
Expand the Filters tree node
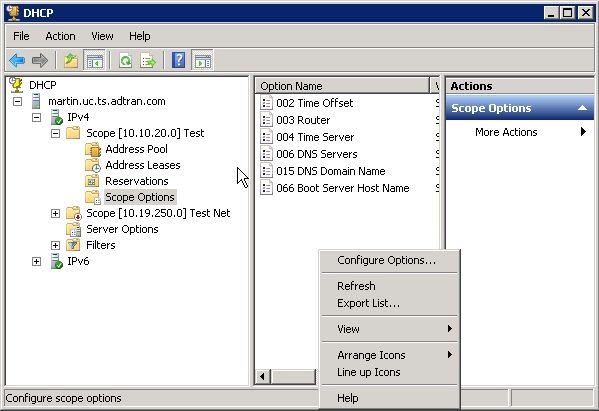click(55, 245)
